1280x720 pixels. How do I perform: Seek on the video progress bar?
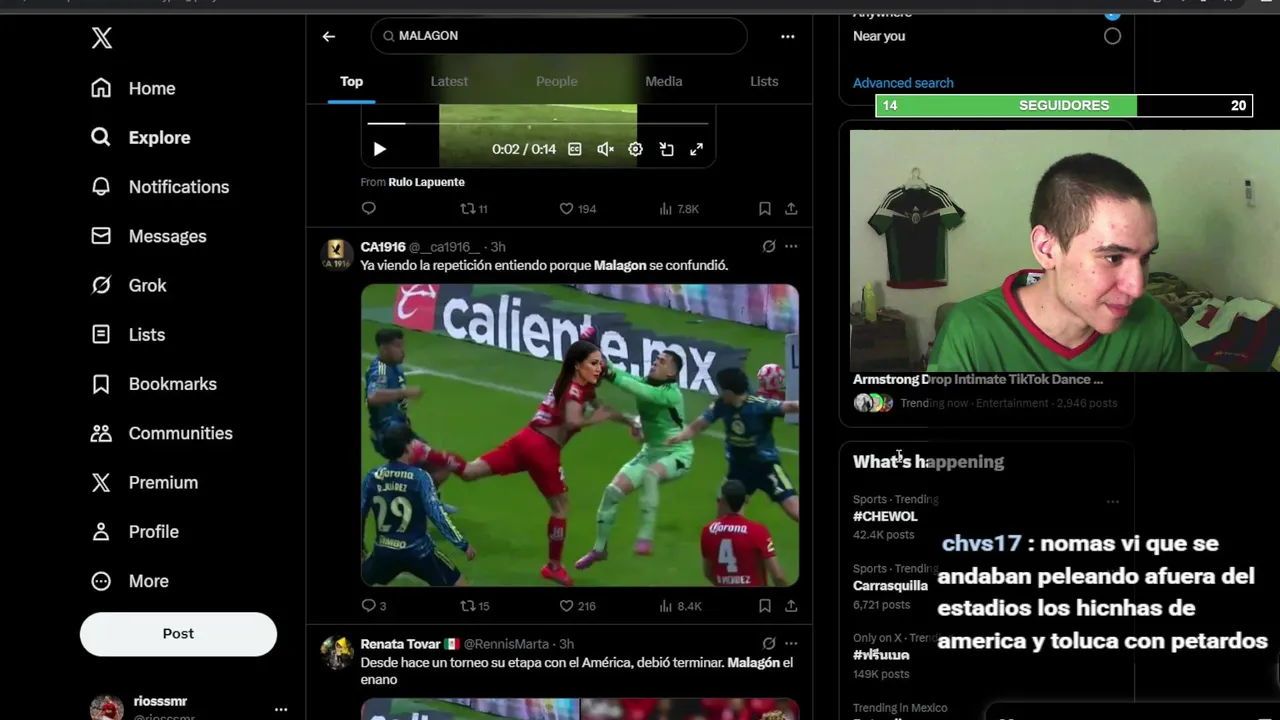[538, 124]
